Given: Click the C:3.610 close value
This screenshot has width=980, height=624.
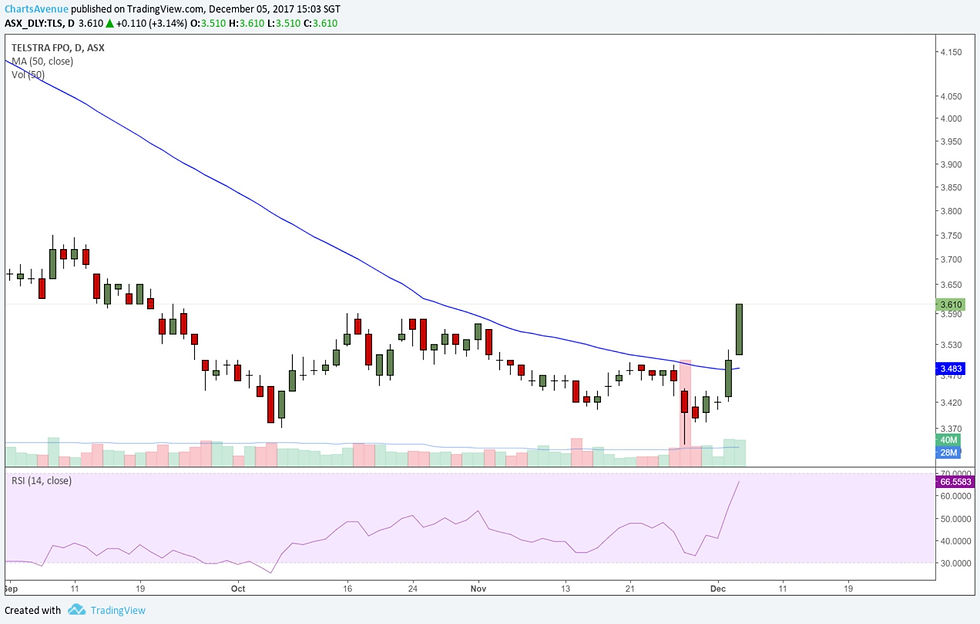Looking at the screenshot, I should [x=320, y=23].
